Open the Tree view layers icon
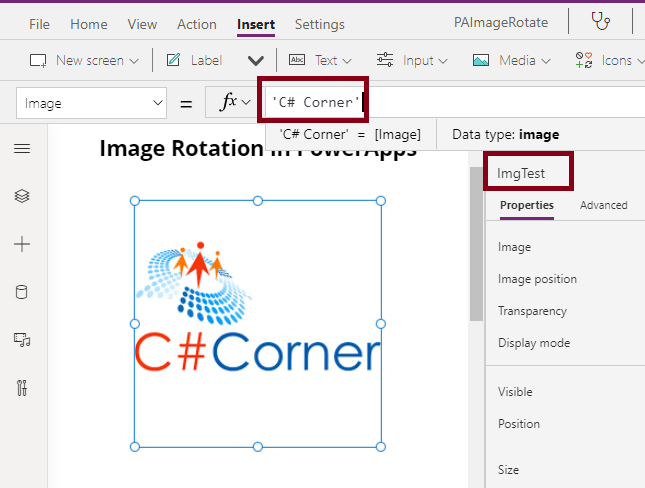The height and width of the screenshot is (488, 645). click(x=22, y=196)
